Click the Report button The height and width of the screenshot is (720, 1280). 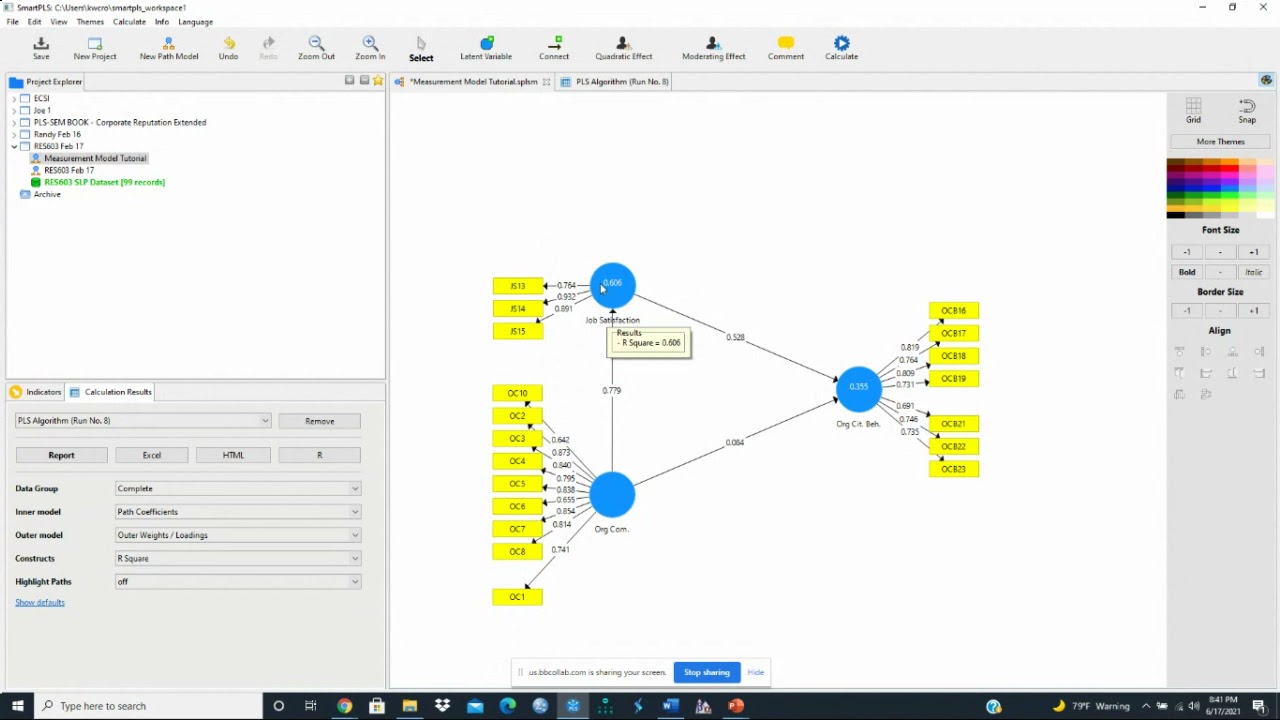point(61,455)
